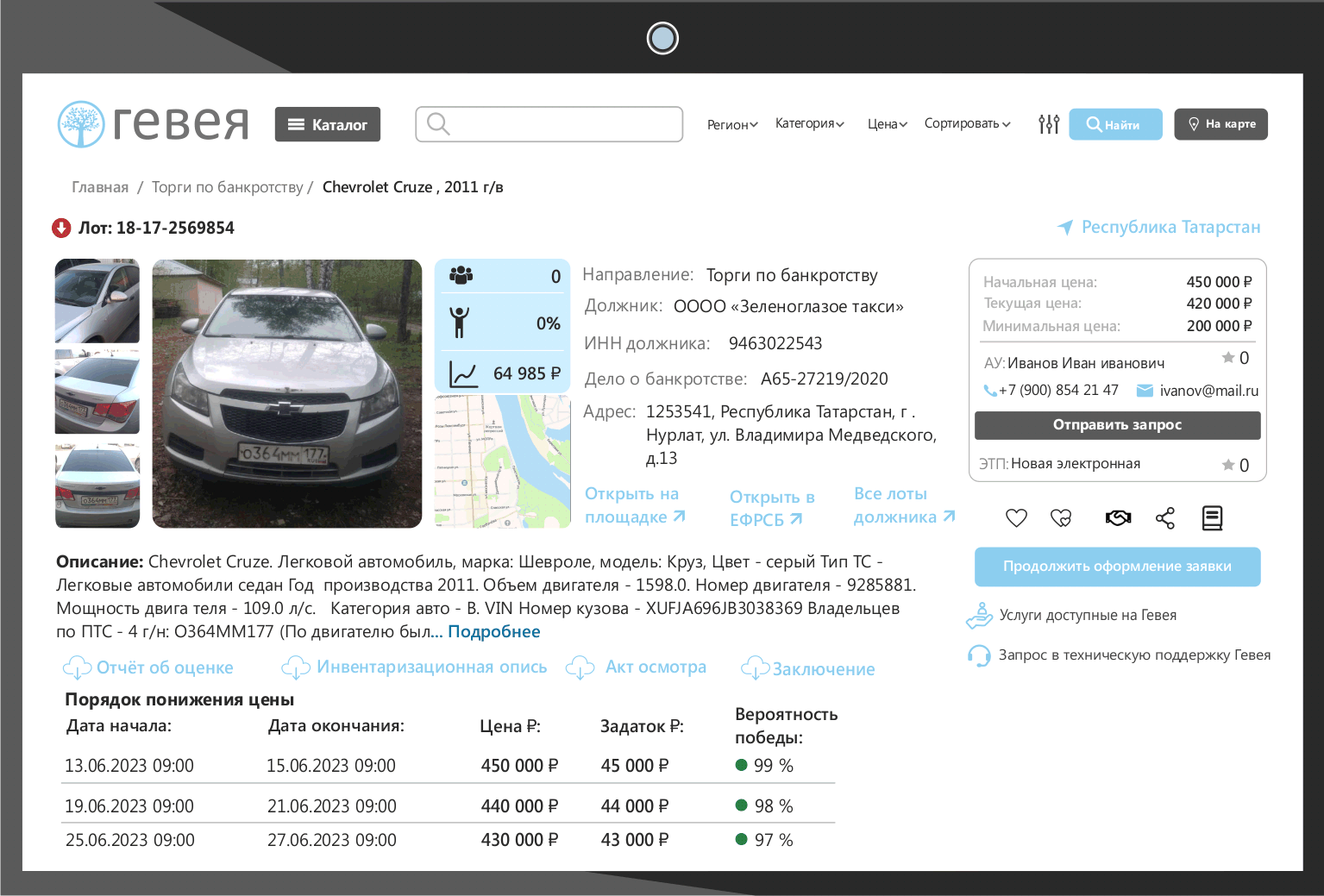Click the handshake icon
Image resolution: width=1324 pixels, height=896 pixels.
[x=1119, y=517]
